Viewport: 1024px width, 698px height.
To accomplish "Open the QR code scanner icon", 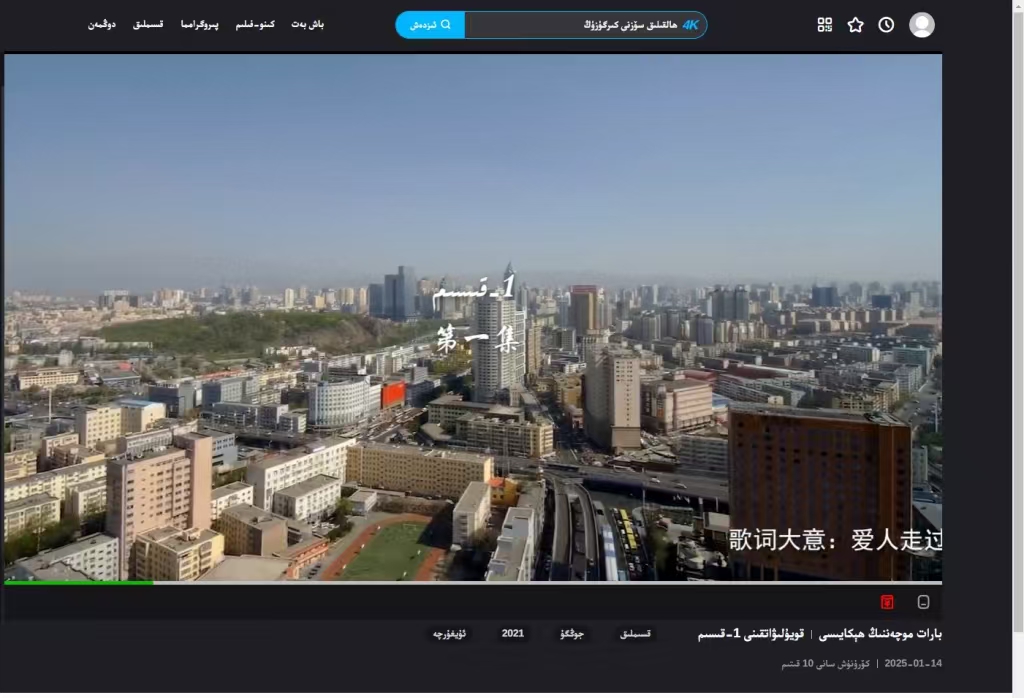I will (824, 25).
